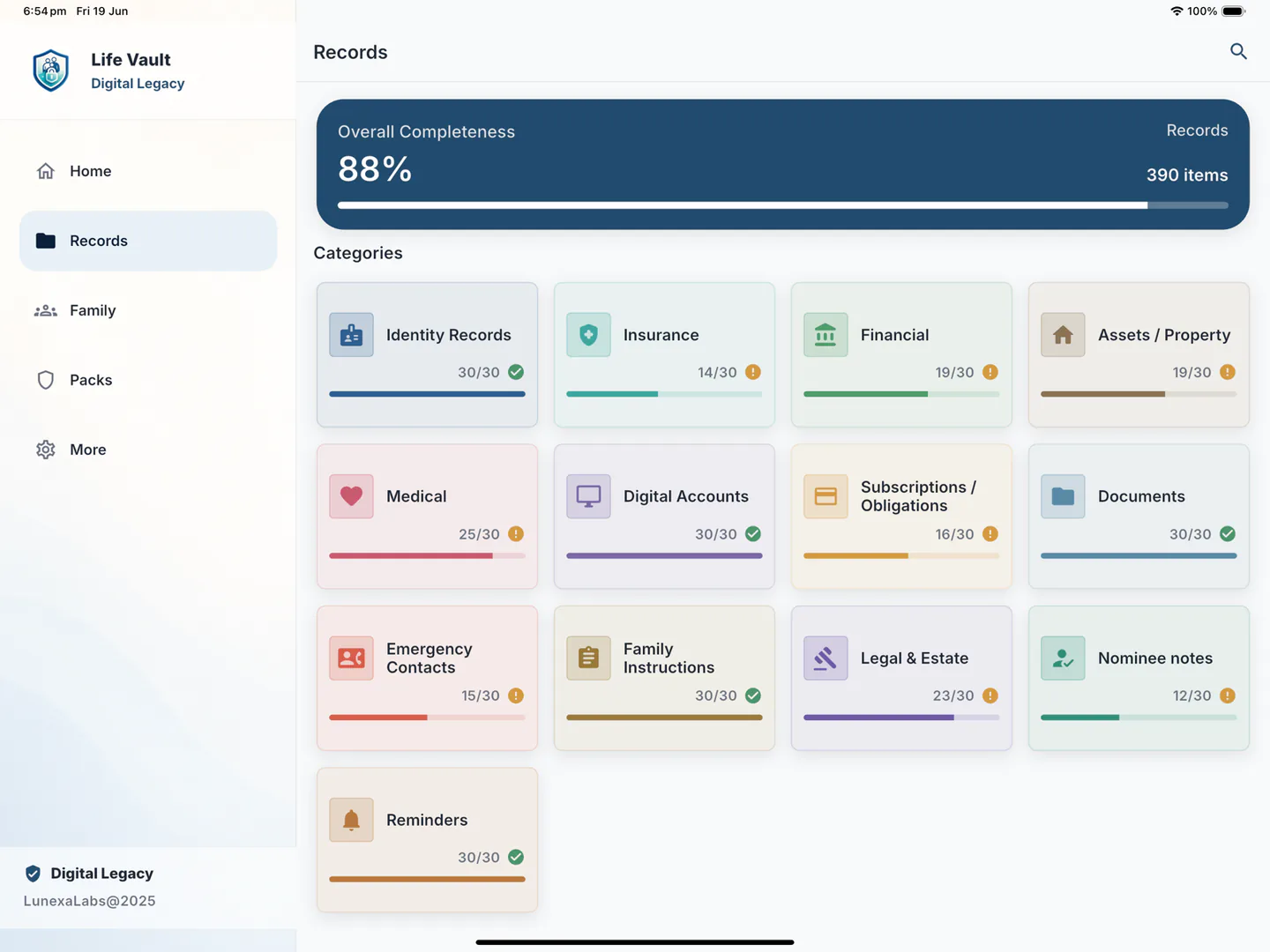The height and width of the screenshot is (952, 1270).
Task: Click the green checkmark on Identity Records
Action: coord(516,372)
